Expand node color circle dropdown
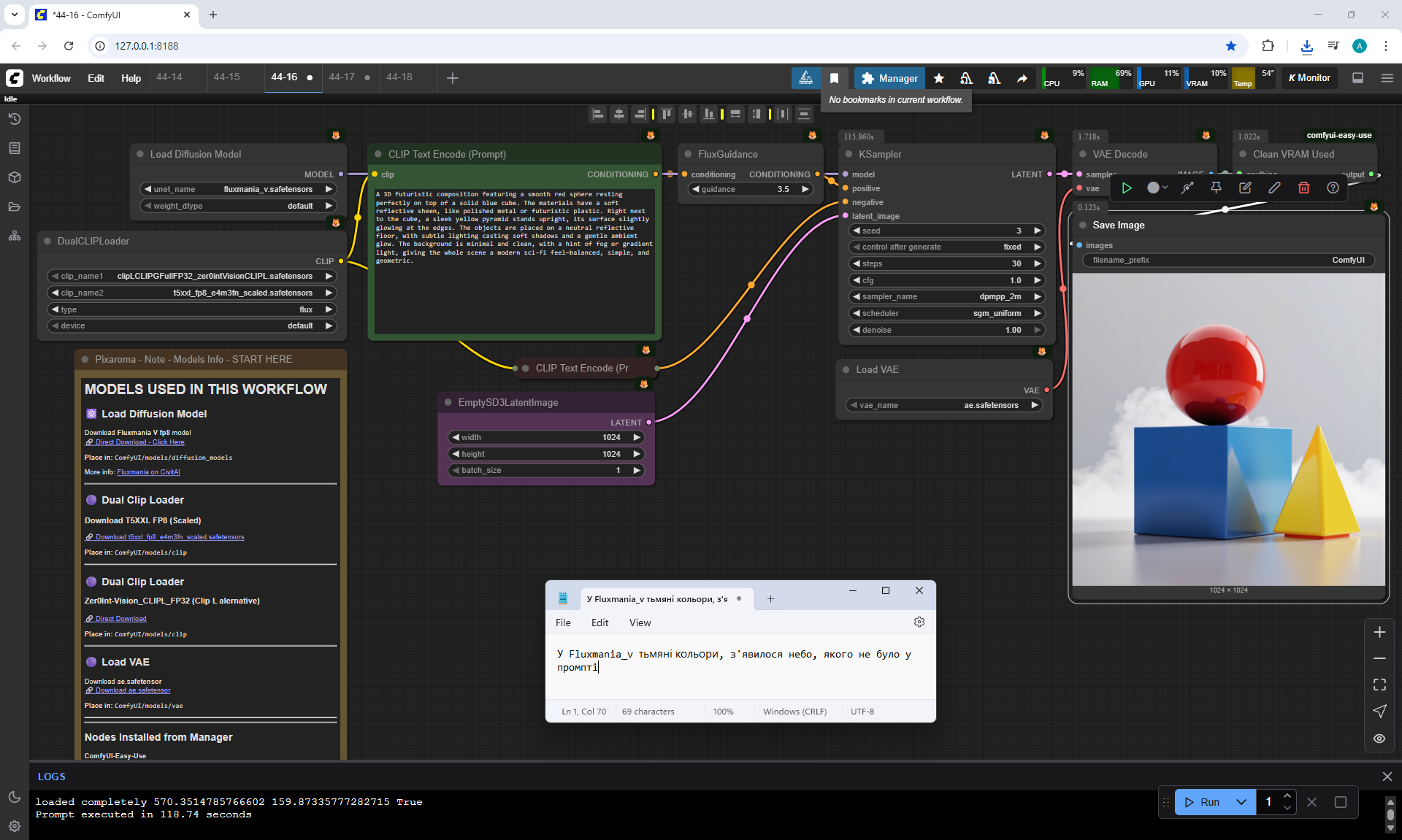 [1157, 188]
